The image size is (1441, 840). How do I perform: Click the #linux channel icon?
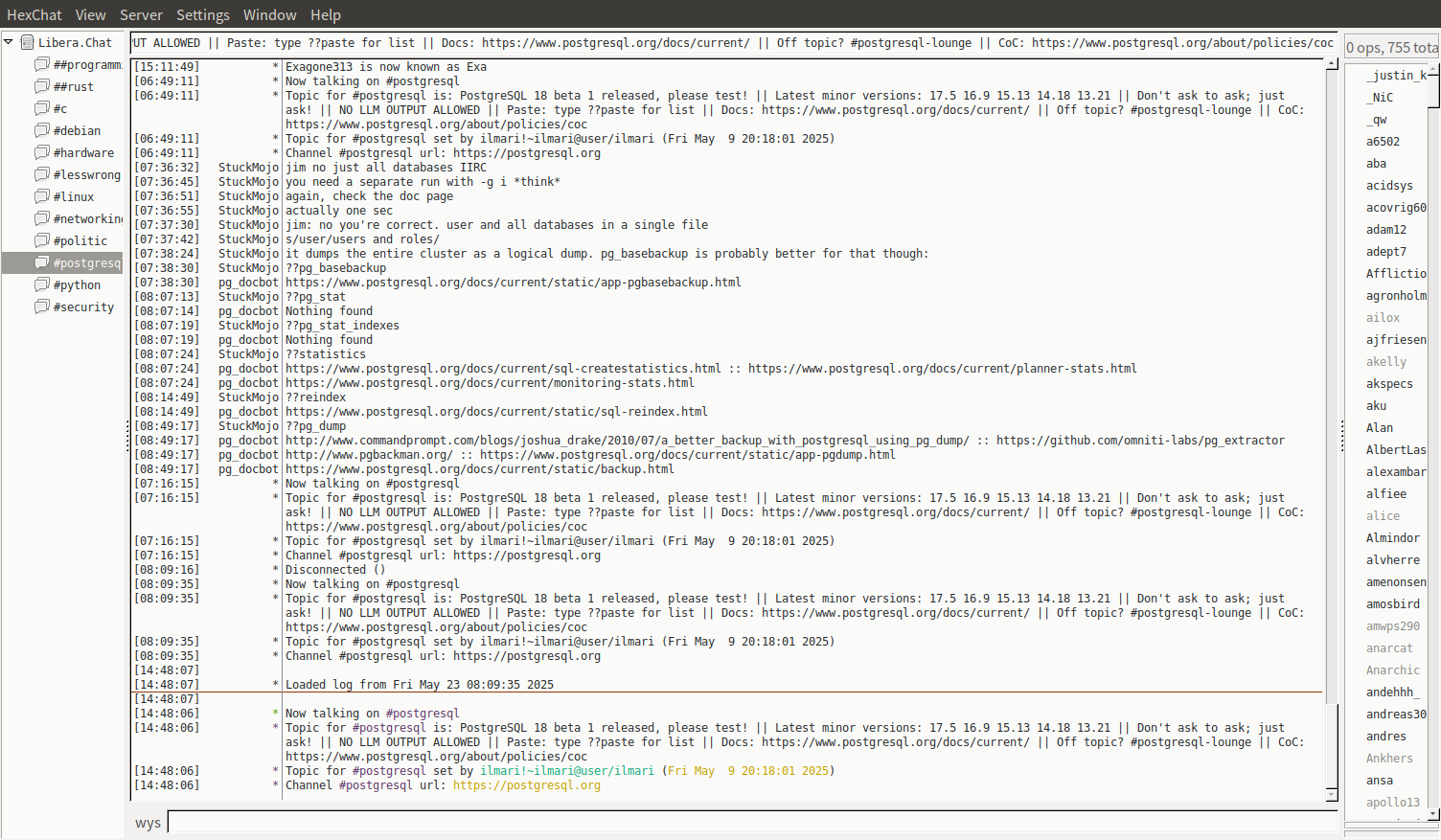42,196
